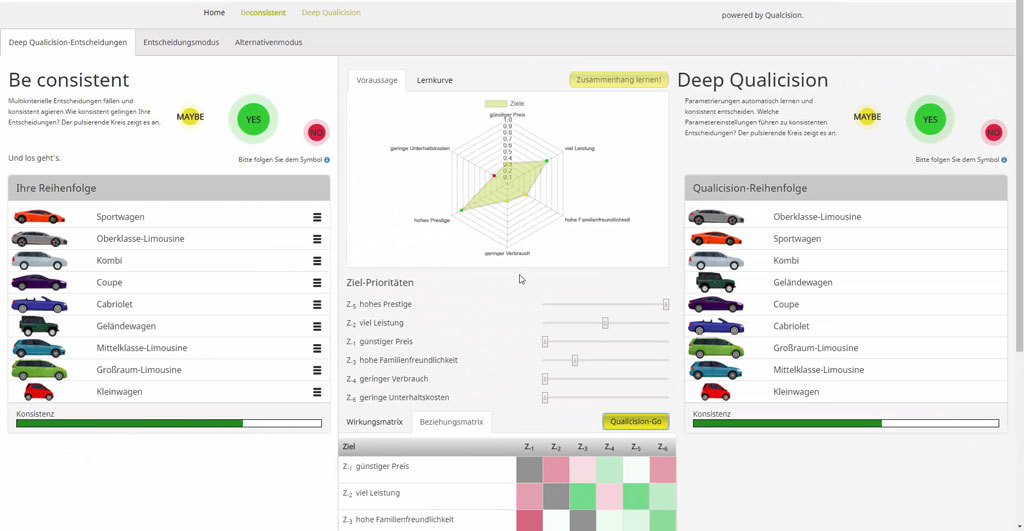This screenshot has height=531, width=1024.
Task: Click the yellow MAYBE circle under Be consistent
Action: [190, 117]
